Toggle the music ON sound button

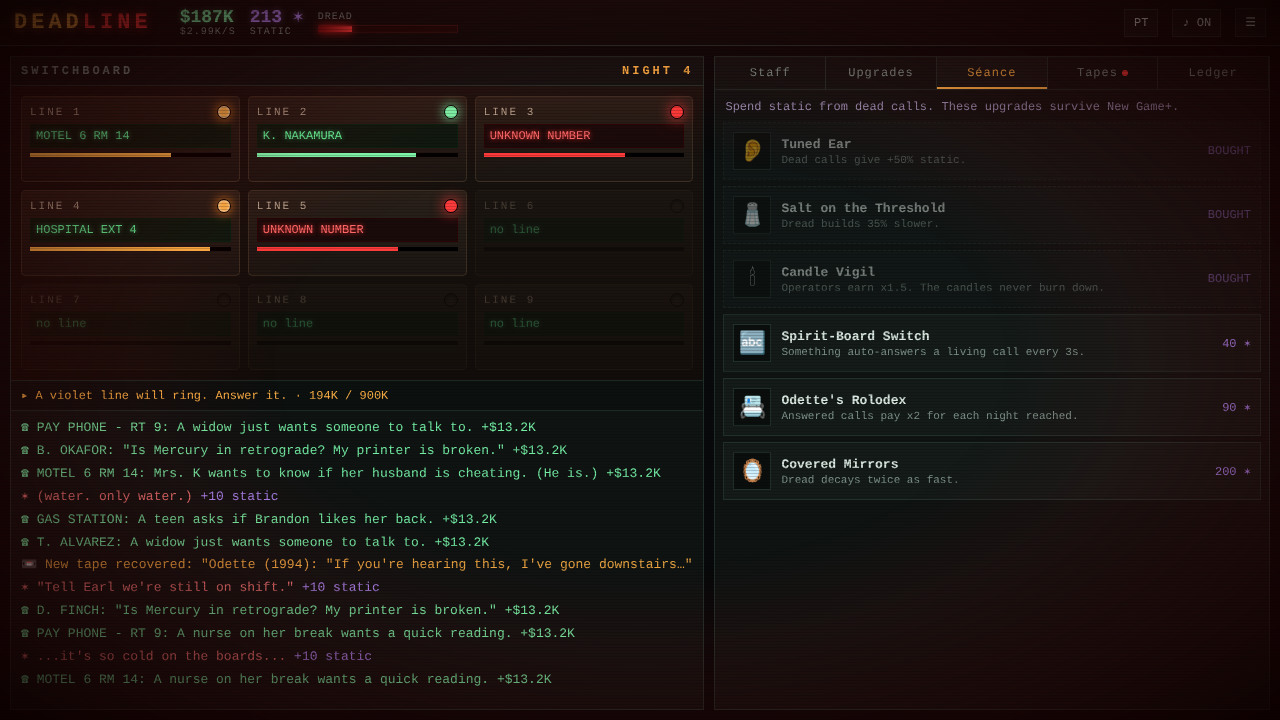[1196, 23]
